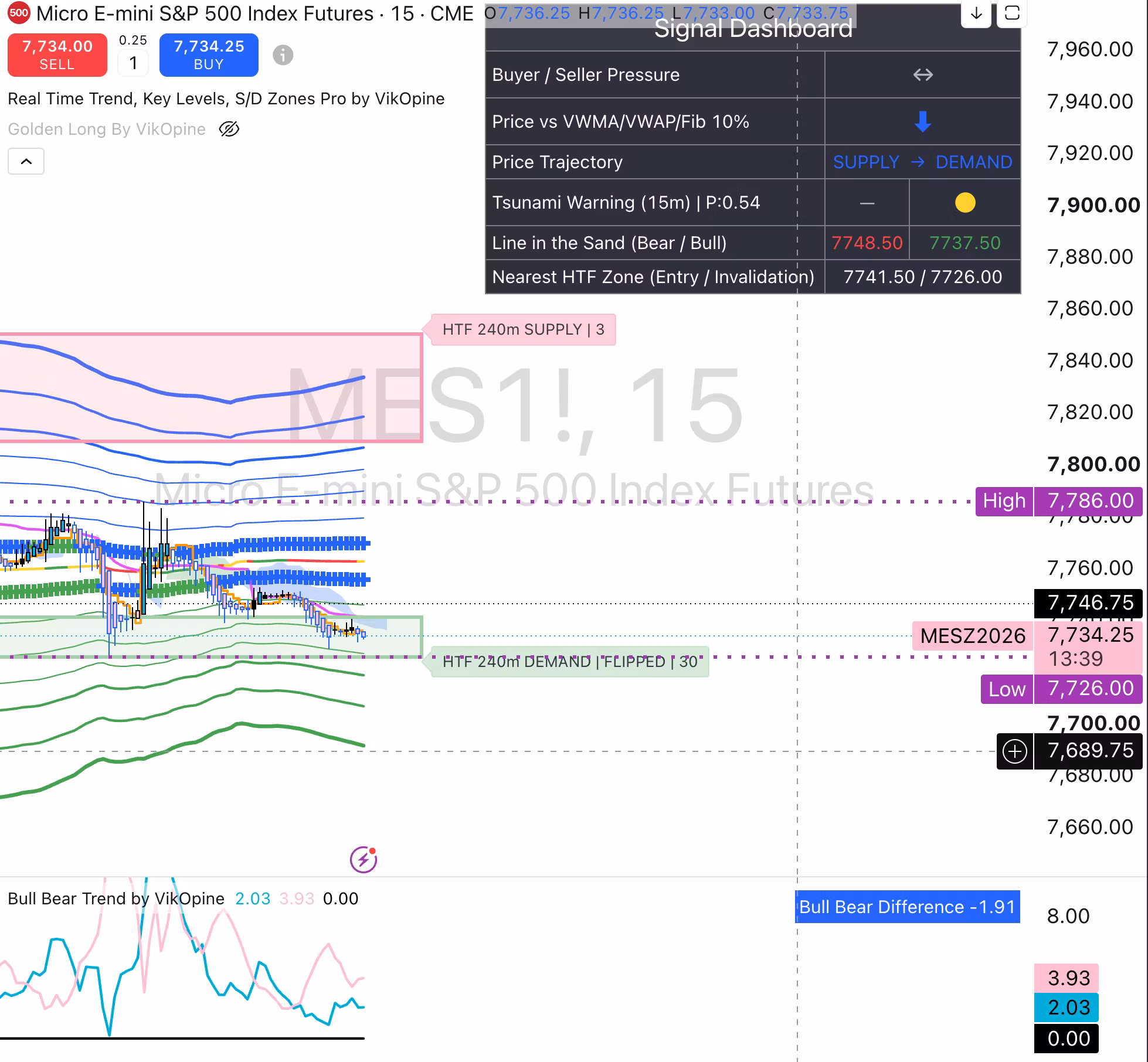Image resolution: width=1148 pixels, height=1062 pixels.
Task: Toggle visibility of Golden Long By VikOpine
Action: pos(229,129)
